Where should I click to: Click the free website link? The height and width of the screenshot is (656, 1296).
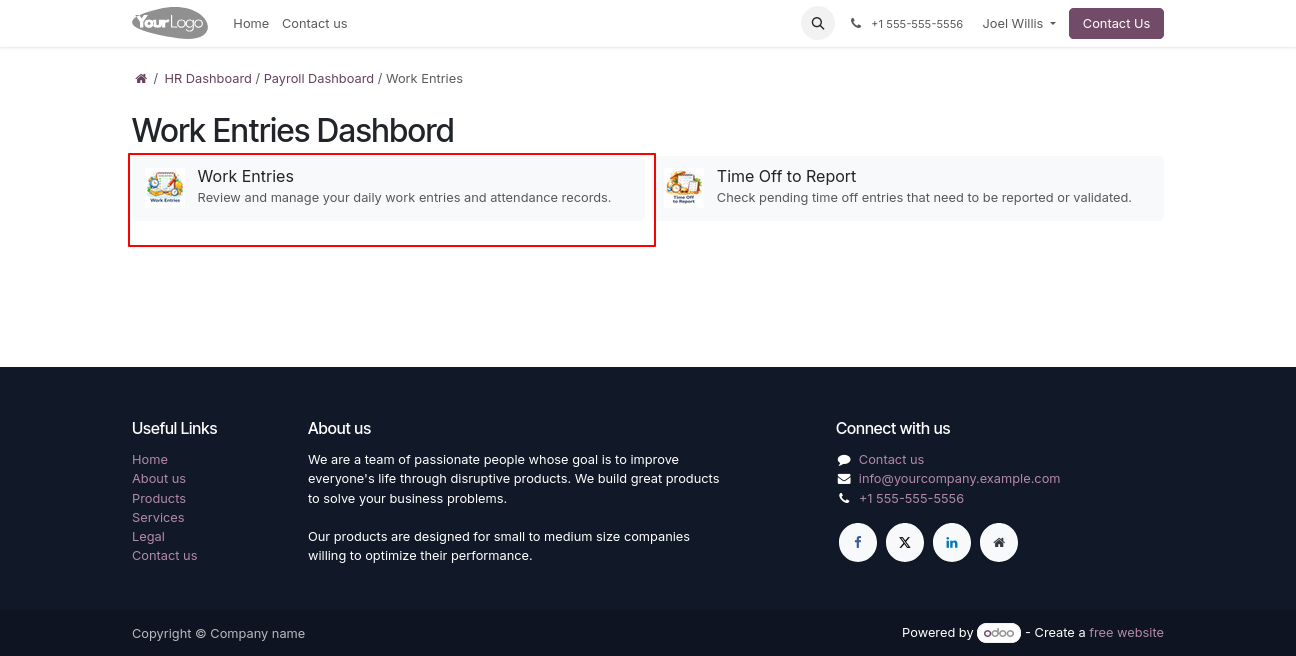point(1126,633)
